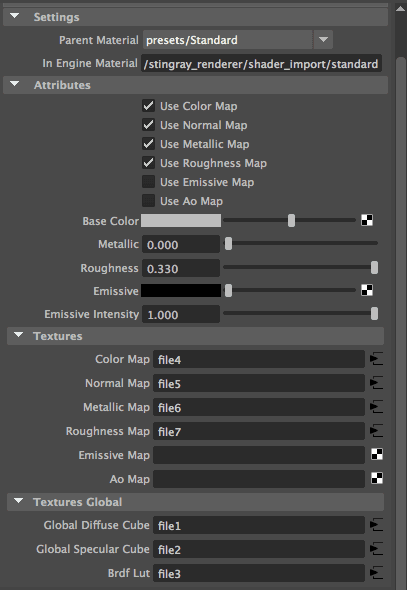Viewport: 407px width, 590px height.
Task: Open the Color Map file4 connection icon
Action: click(377, 359)
